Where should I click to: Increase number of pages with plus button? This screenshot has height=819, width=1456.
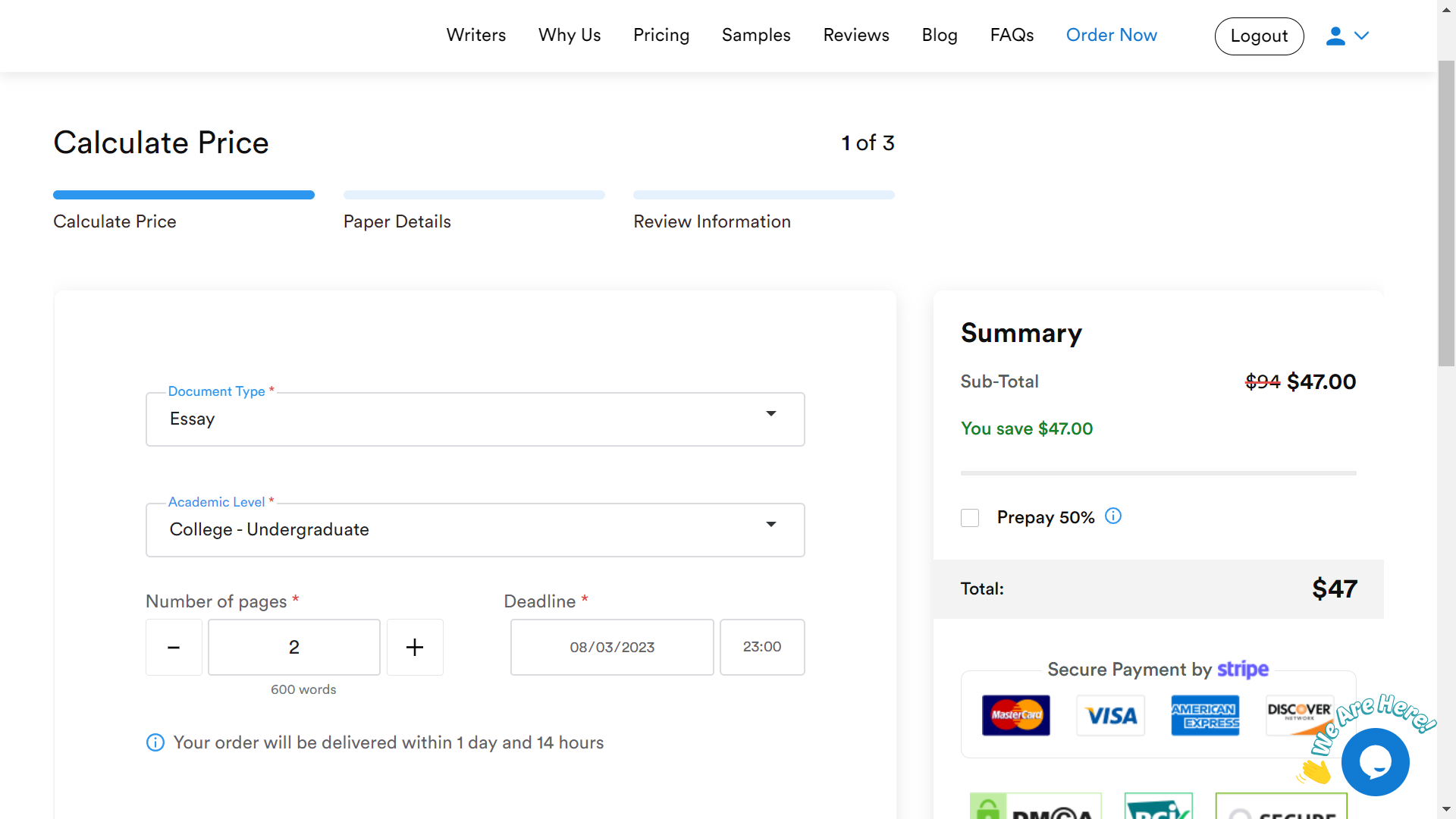pos(415,647)
